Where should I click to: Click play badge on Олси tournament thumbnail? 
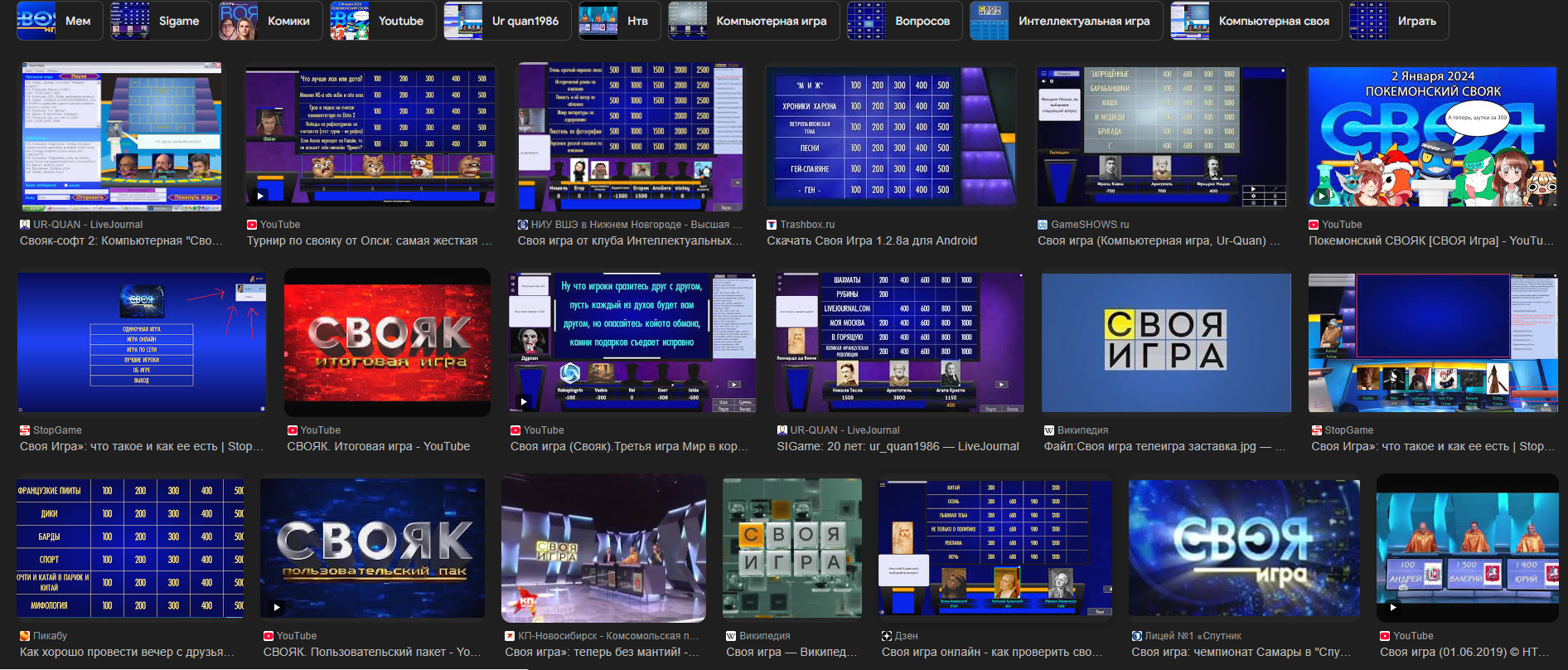pyautogui.click(x=260, y=197)
